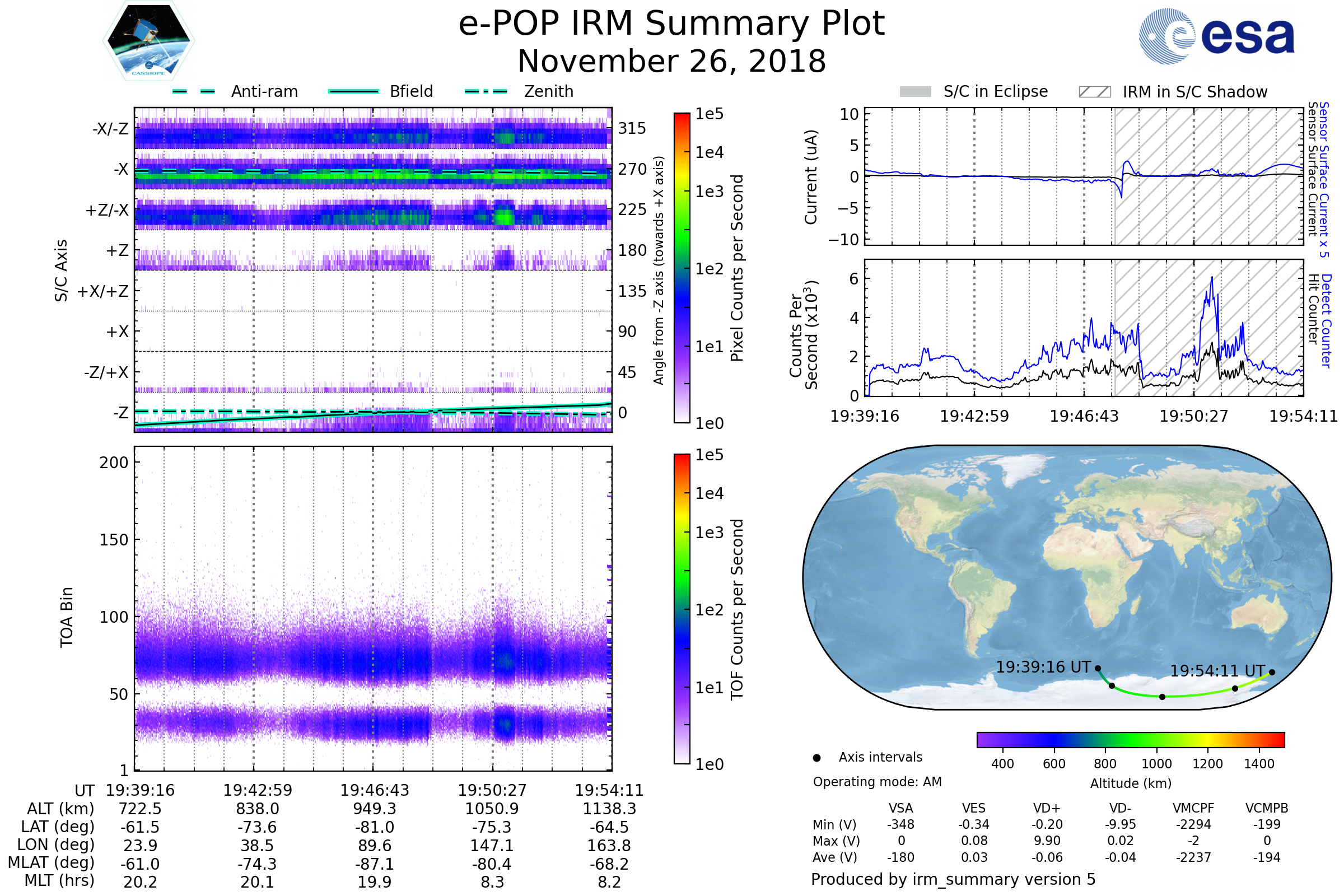Click the CASSIOPE satellite mission logo
The width and height of the screenshot is (1344, 896).
(148, 41)
